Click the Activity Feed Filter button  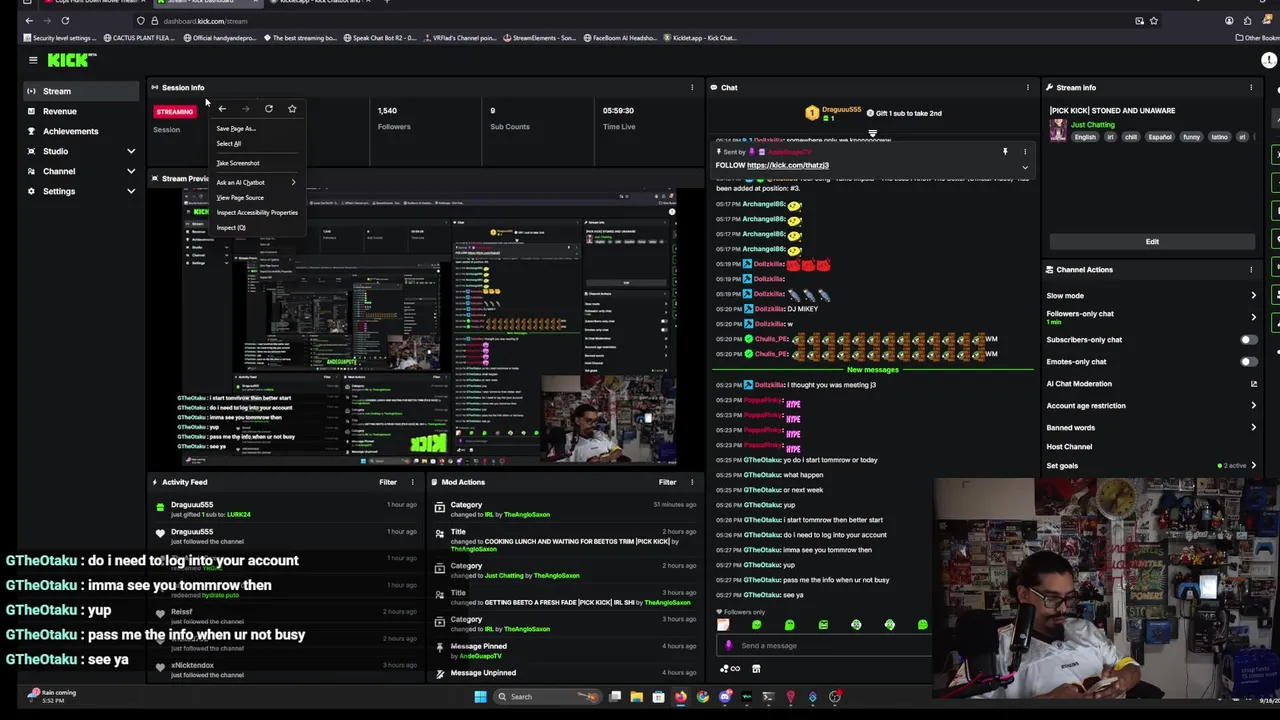tap(388, 482)
